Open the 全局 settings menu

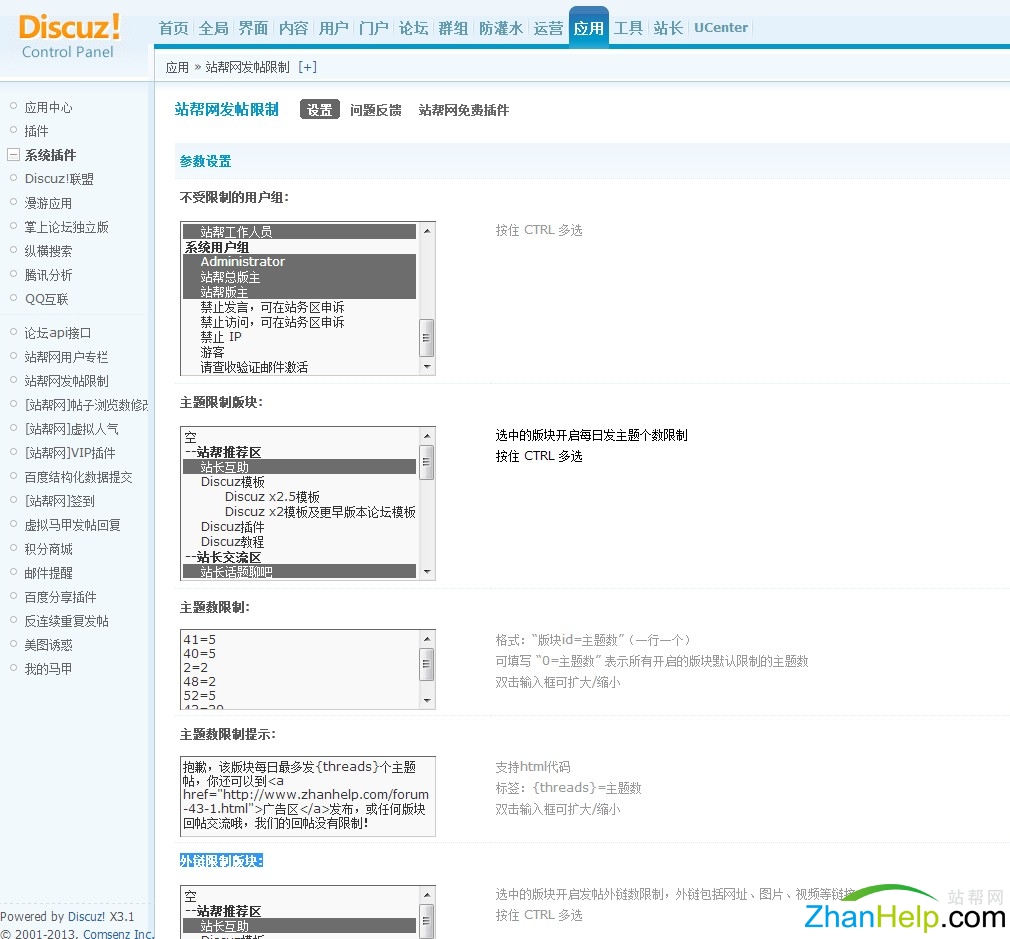(213, 27)
